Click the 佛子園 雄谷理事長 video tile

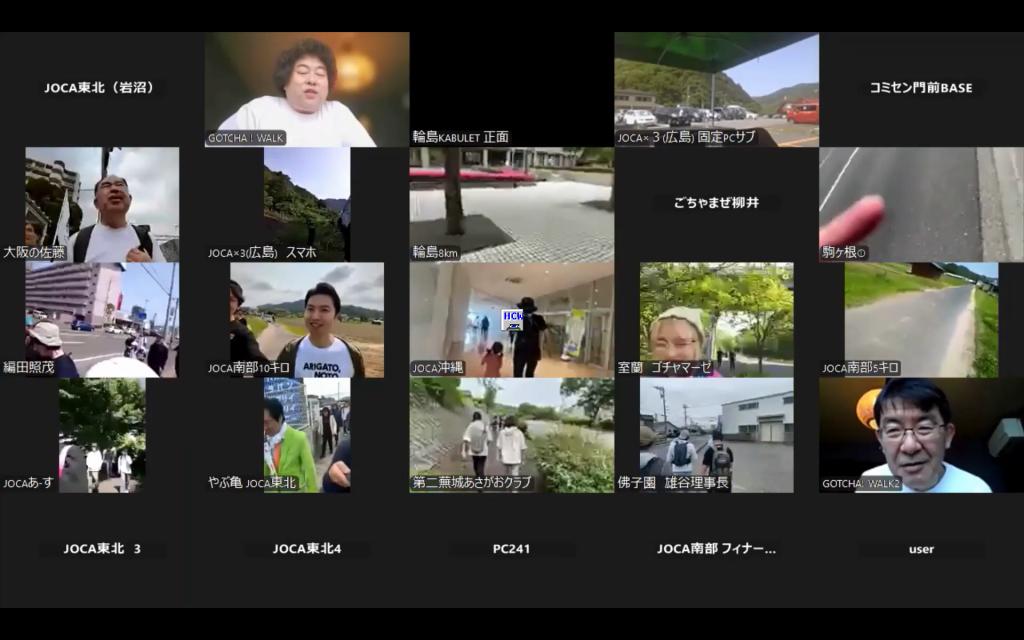pyautogui.click(x=716, y=435)
